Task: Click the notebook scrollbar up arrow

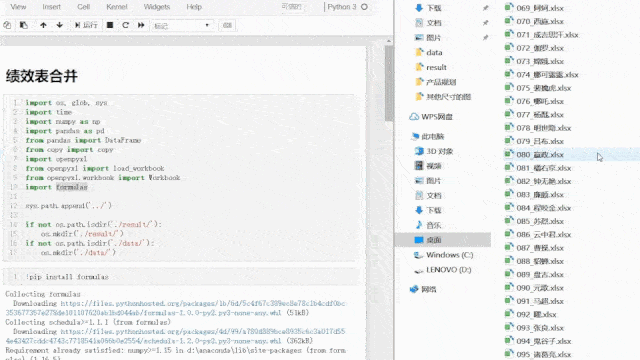Action: click(x=389, y=41)
